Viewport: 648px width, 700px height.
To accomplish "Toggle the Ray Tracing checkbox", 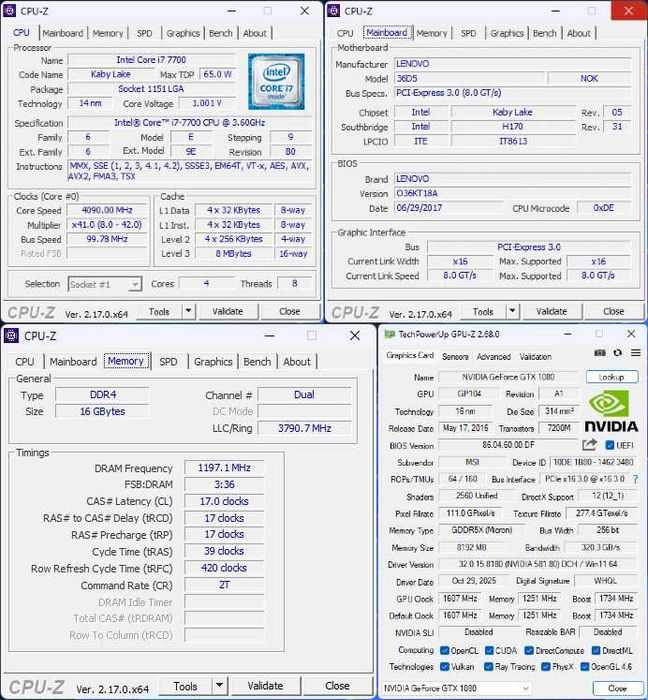I will 489,667.
